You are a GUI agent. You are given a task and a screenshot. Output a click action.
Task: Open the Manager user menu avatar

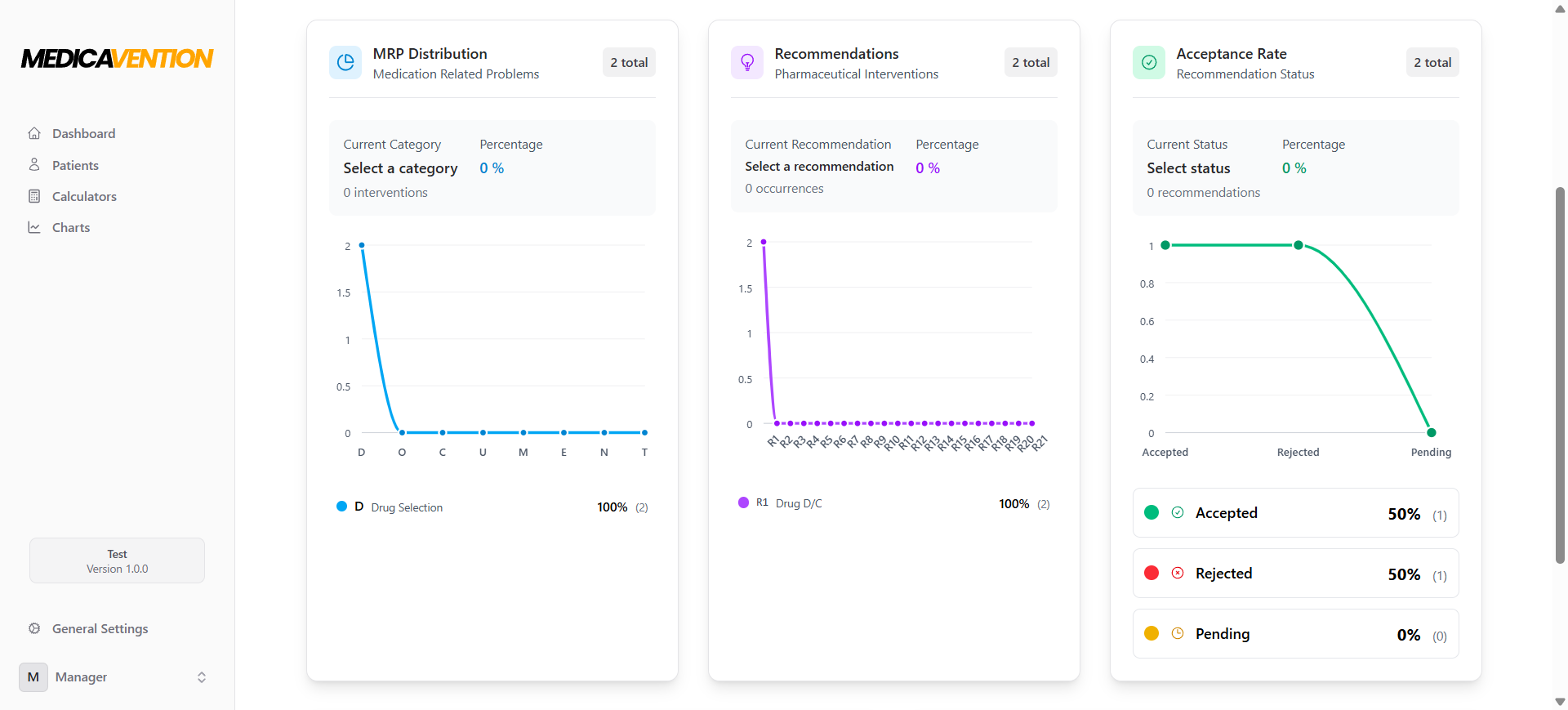33,677
